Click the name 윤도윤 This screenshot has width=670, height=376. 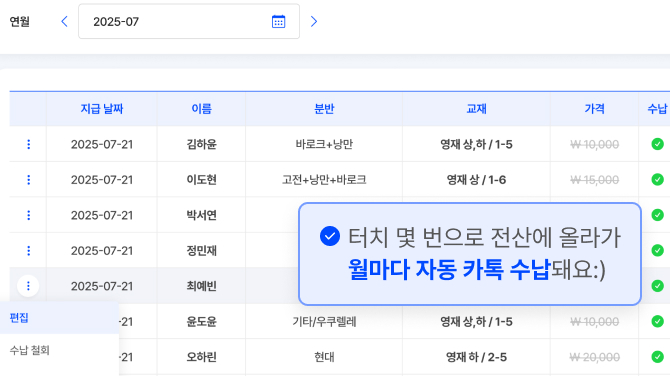[x=201, y=321]
